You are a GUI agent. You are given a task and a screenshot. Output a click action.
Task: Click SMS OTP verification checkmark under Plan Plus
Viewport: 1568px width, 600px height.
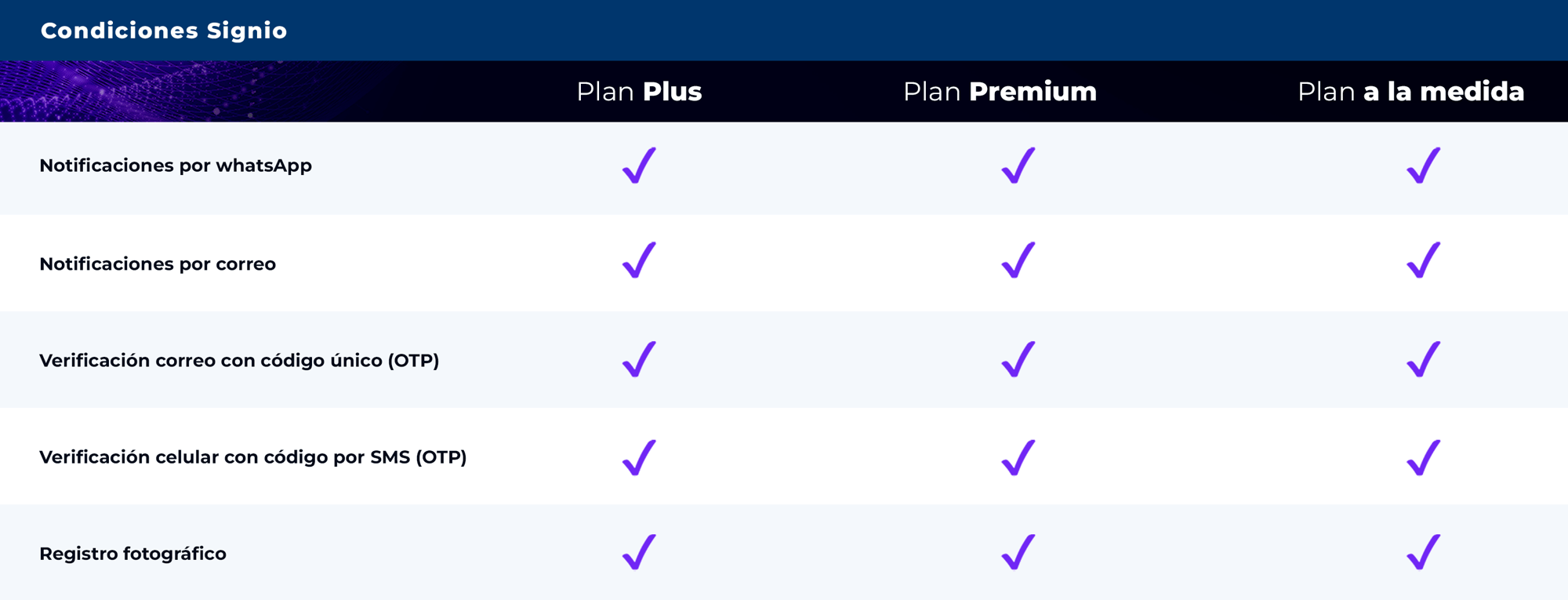(639, 458)
